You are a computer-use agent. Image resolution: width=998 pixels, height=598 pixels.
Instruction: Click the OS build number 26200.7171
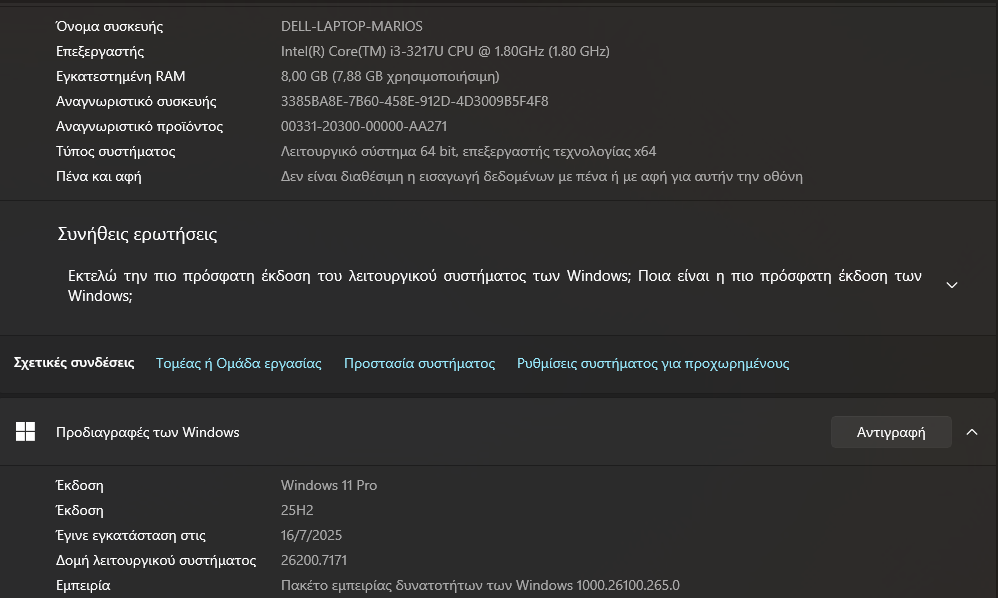[314, 560]
